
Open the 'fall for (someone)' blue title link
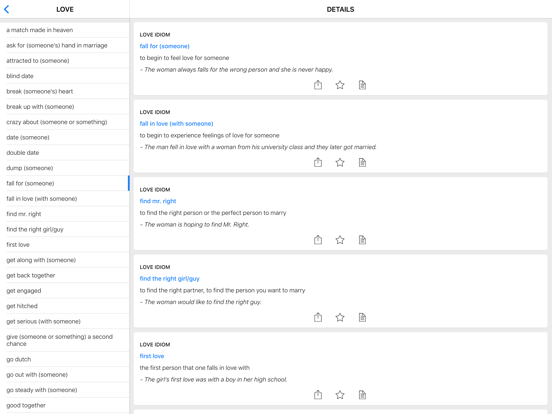(164, 46)
